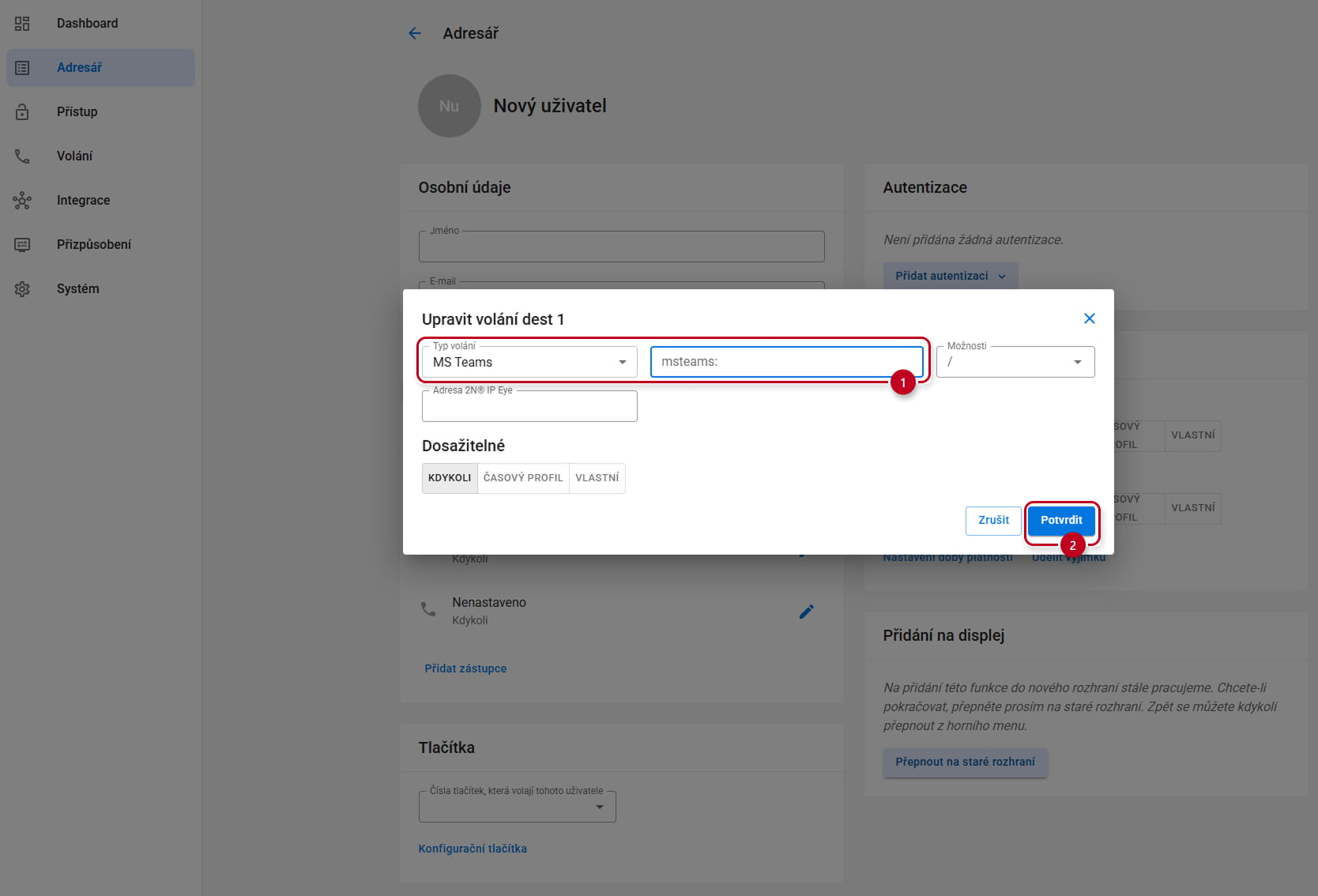Select VLASTNÍ availability option in dialog
The width and height of the screenshot is (1318, 896).
click(597, 478)
